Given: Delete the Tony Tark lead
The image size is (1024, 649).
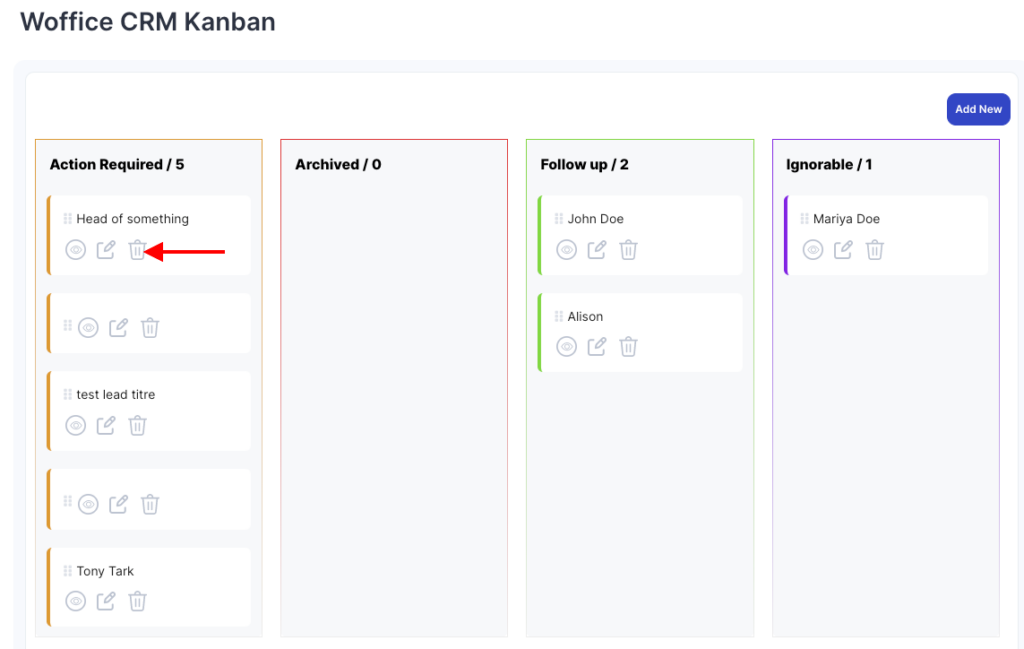Looking at the screenshot, I should click(138, 602).
